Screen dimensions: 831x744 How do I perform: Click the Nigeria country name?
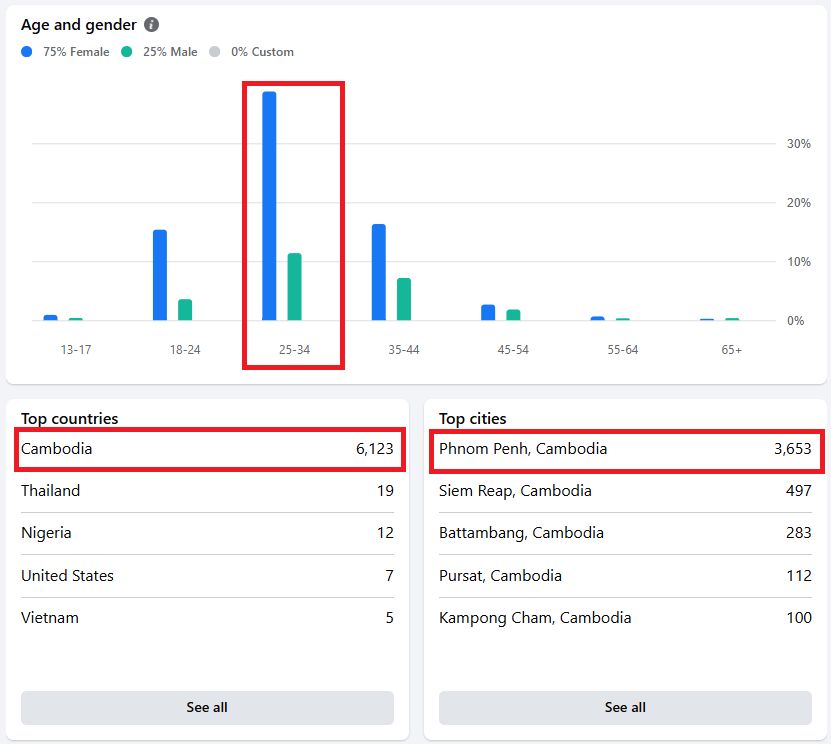pyautogui.click(x=46, y=533)
